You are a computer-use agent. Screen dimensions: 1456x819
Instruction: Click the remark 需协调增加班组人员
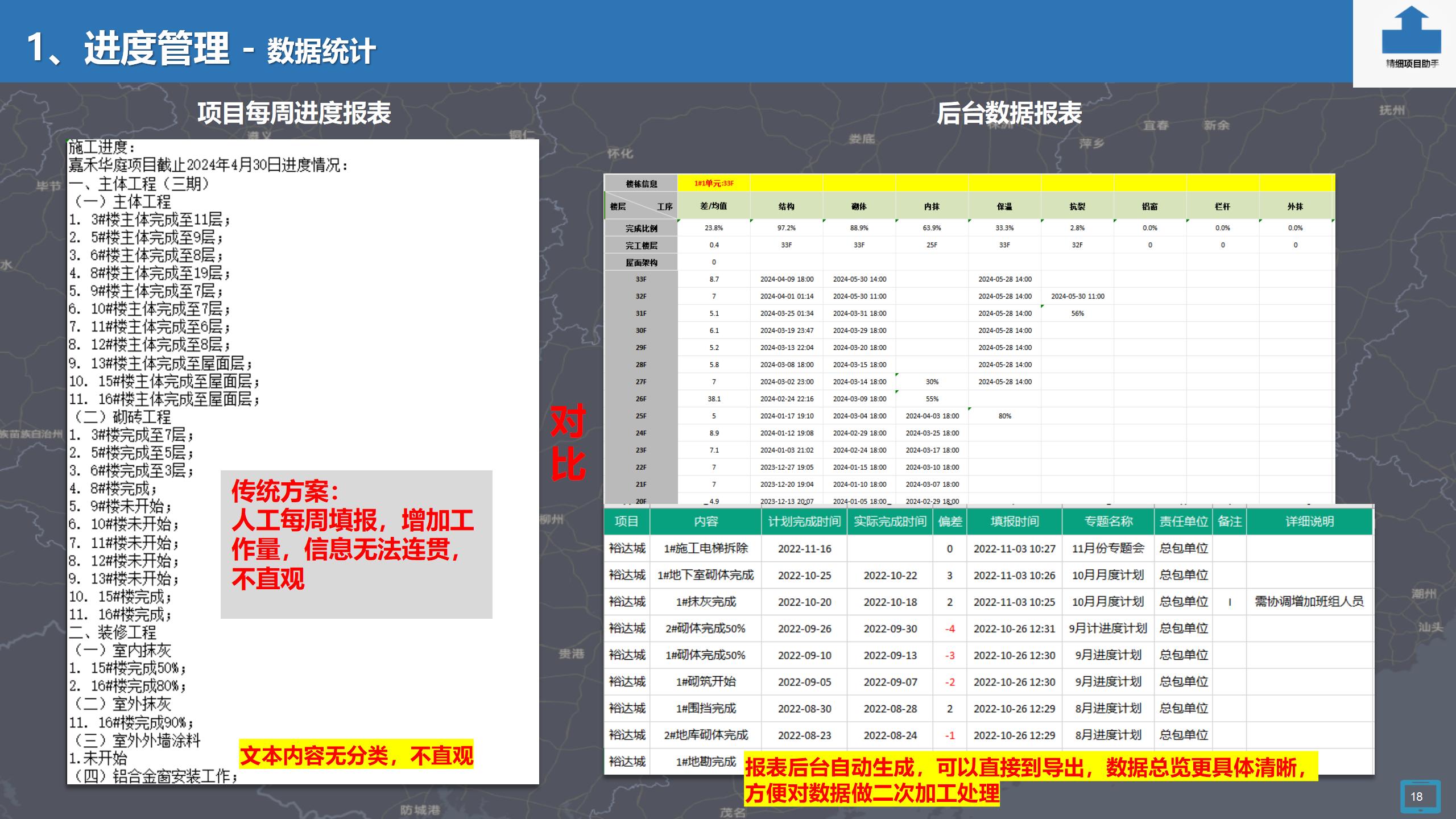[x=1309, y=602]
